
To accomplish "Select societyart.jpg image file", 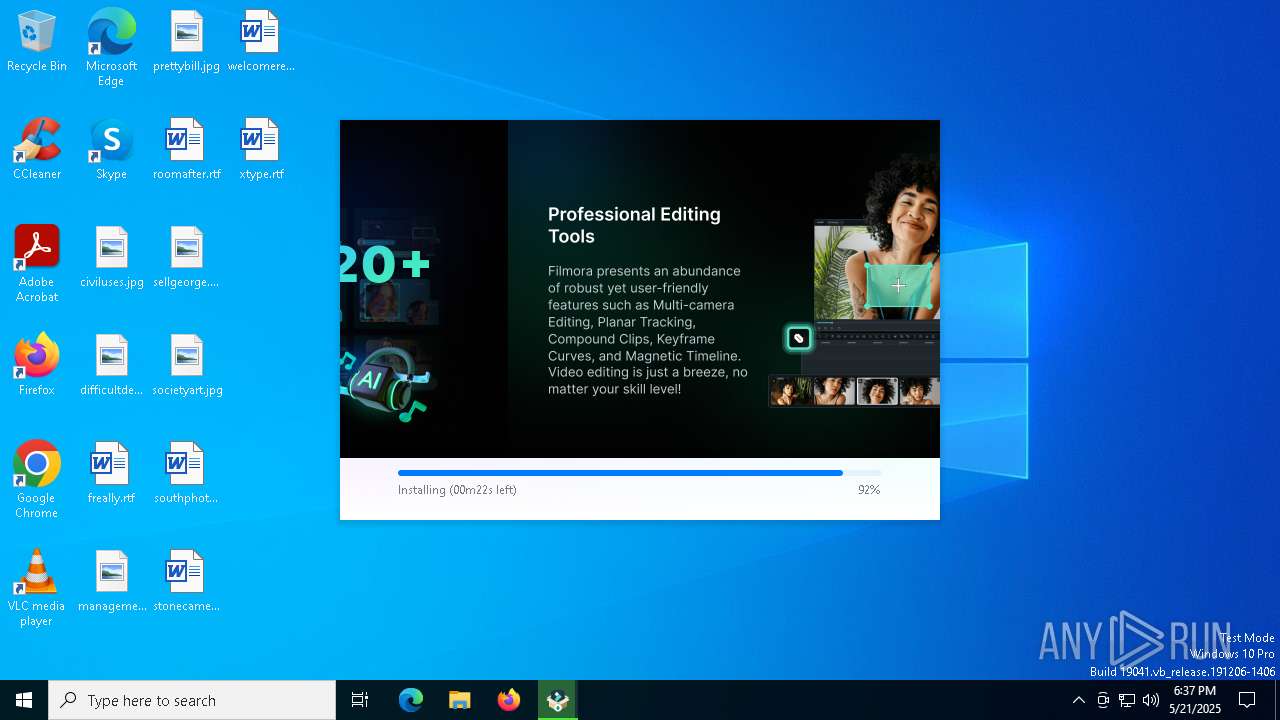I will click(186, 365).
